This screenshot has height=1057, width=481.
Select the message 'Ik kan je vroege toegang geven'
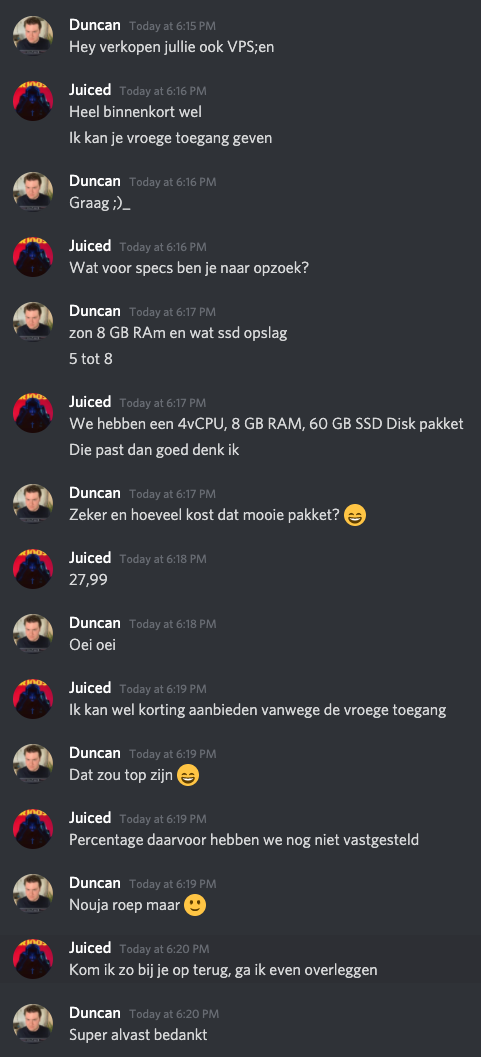pos(170,138)
